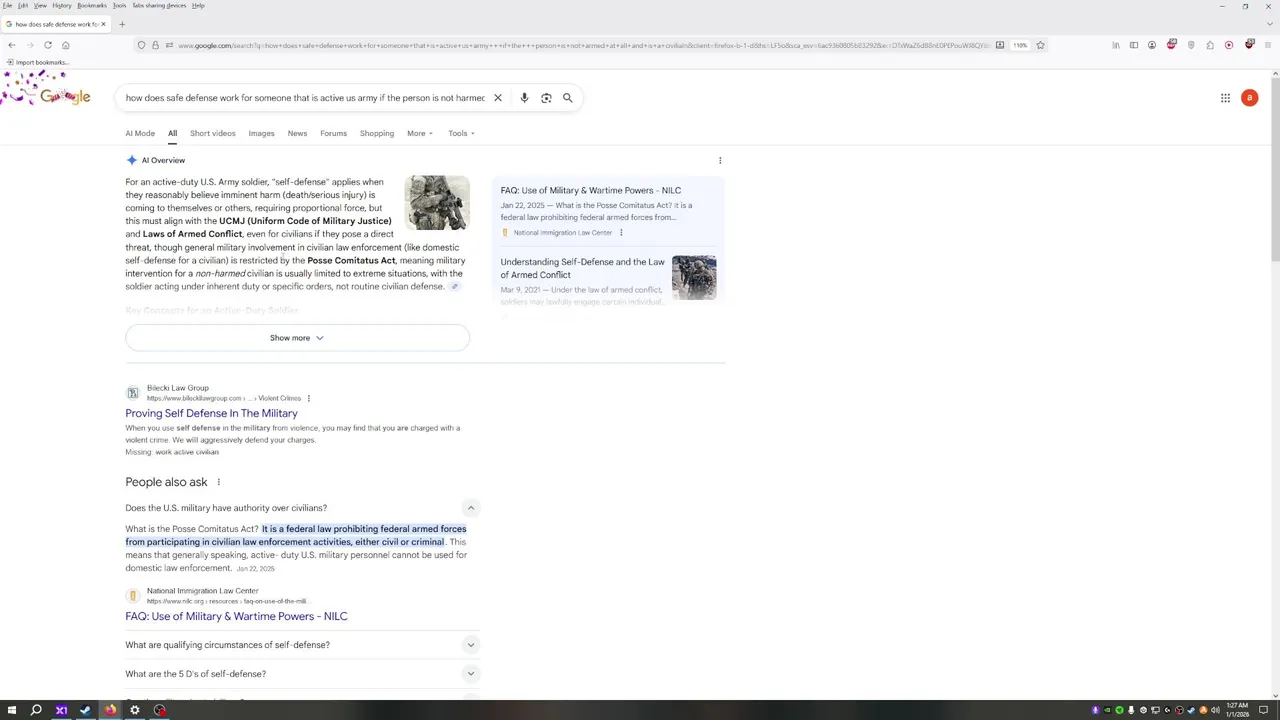Click Import bookmarks in bookmarks bar
1280x720 pixels.
(37, 62)
